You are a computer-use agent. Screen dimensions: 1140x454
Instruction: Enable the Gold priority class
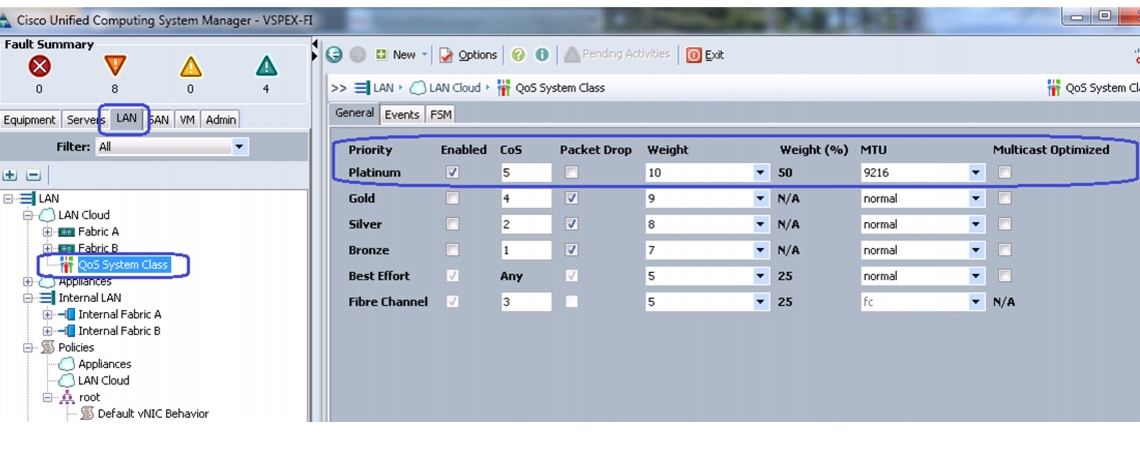pos(453,198)
